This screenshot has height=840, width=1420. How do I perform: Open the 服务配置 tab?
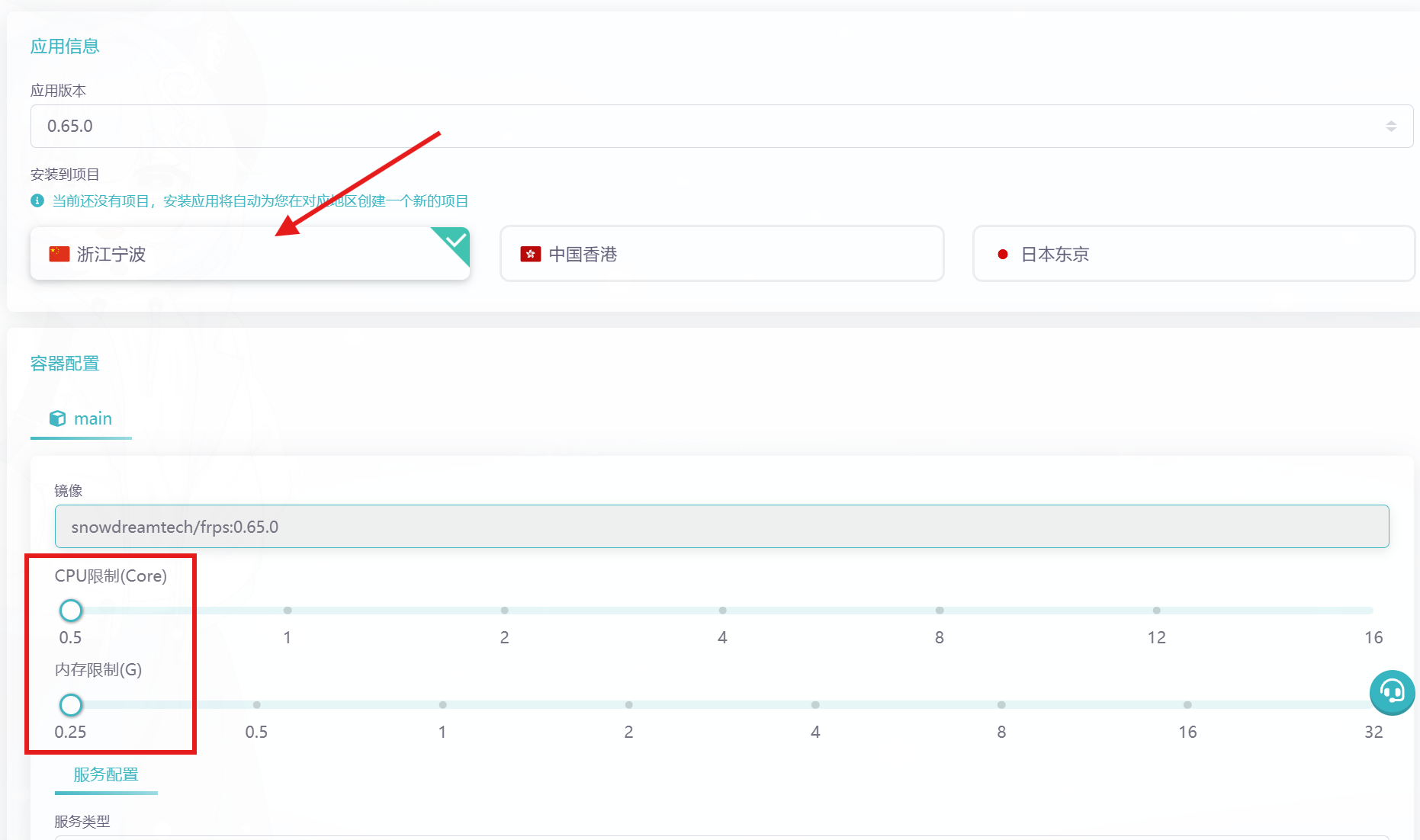[106, 774]
